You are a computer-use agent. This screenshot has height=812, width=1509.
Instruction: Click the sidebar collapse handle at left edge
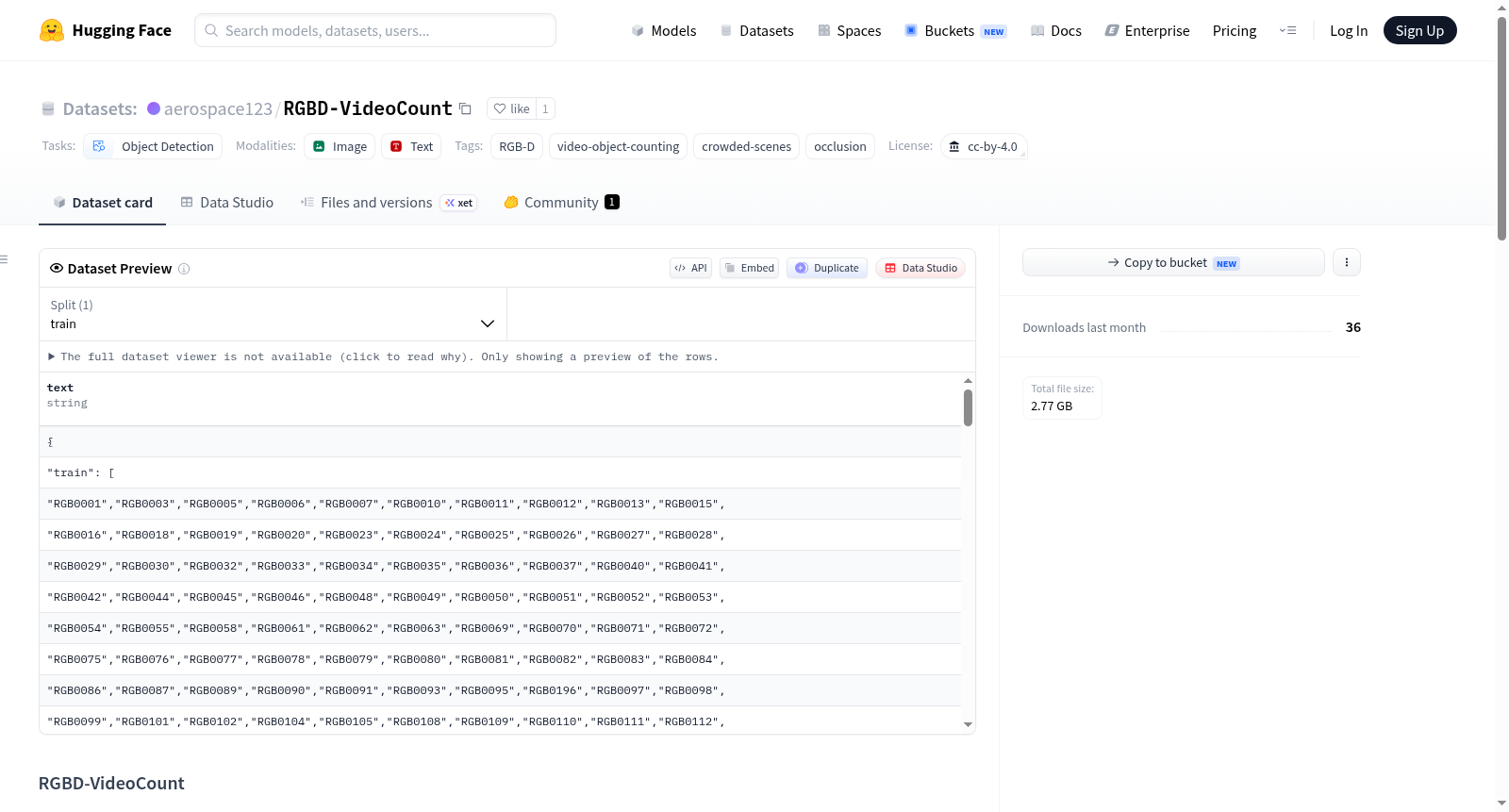click(x=4, y=259)
